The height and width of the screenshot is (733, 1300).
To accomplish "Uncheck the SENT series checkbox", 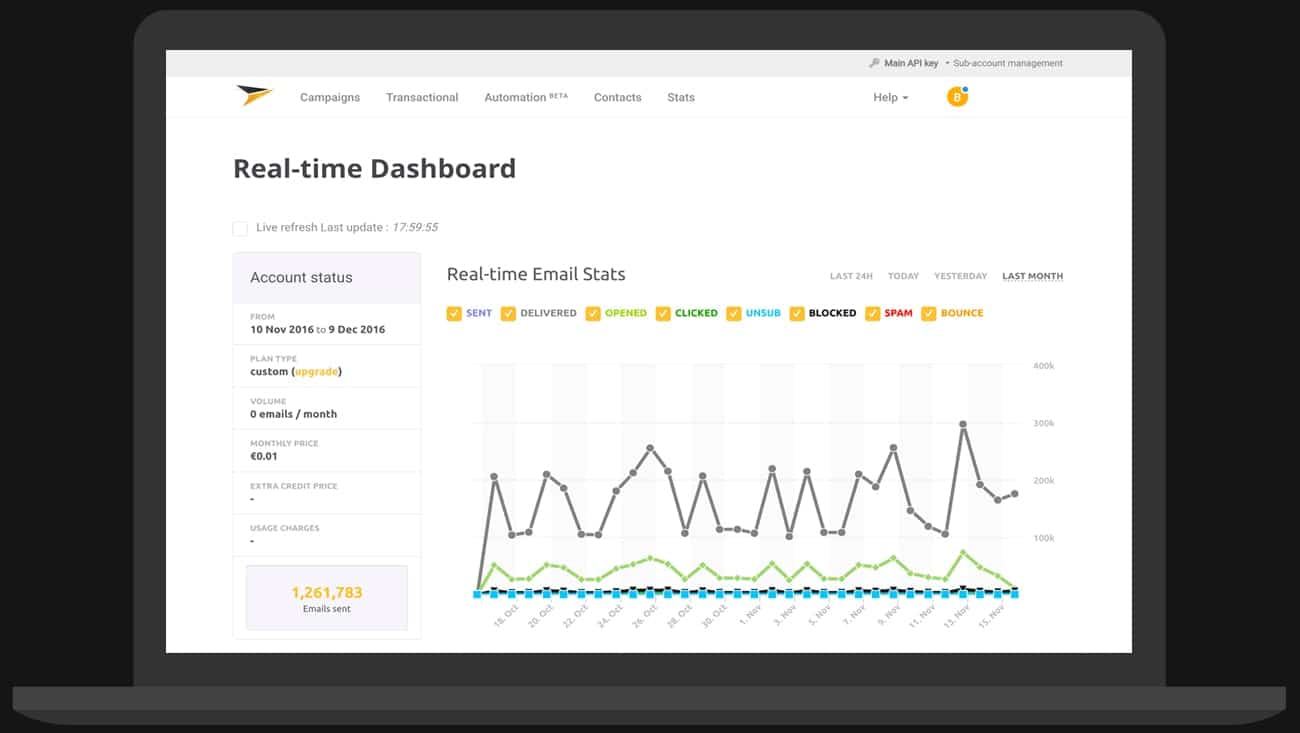I will (x=454, y=313).
